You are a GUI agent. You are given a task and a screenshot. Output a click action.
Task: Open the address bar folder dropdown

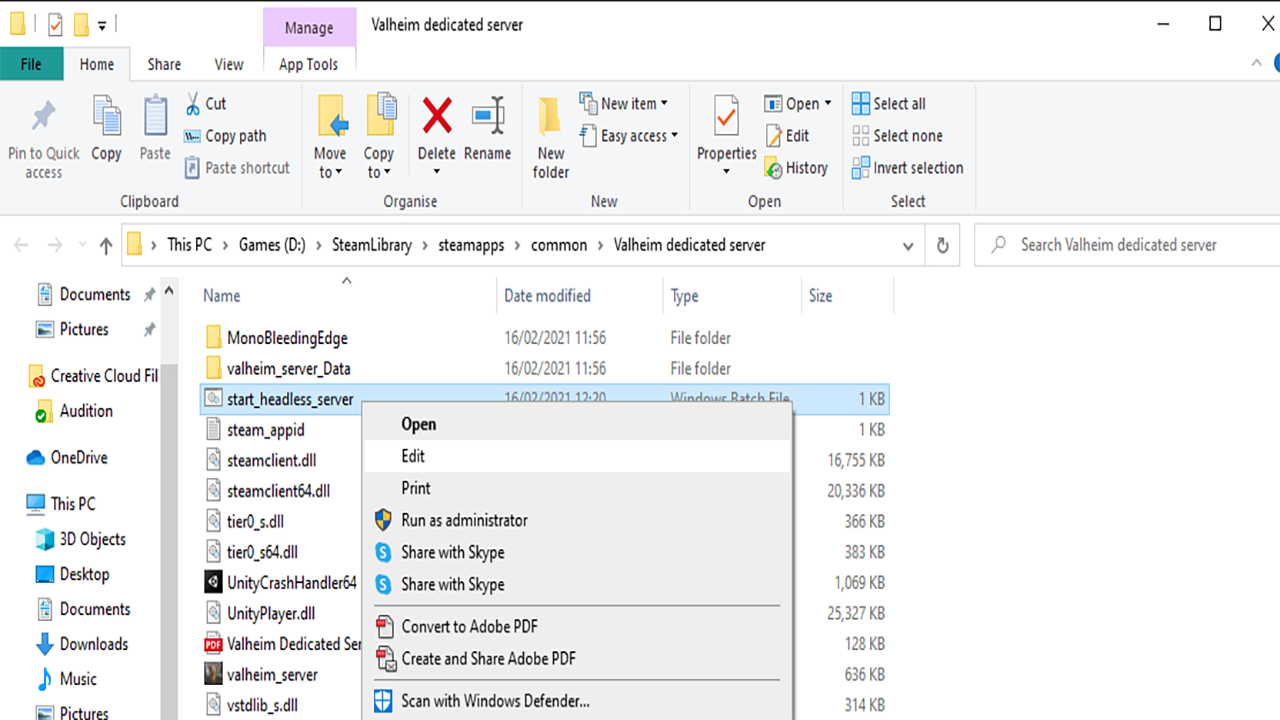click(x=907, y=244)
